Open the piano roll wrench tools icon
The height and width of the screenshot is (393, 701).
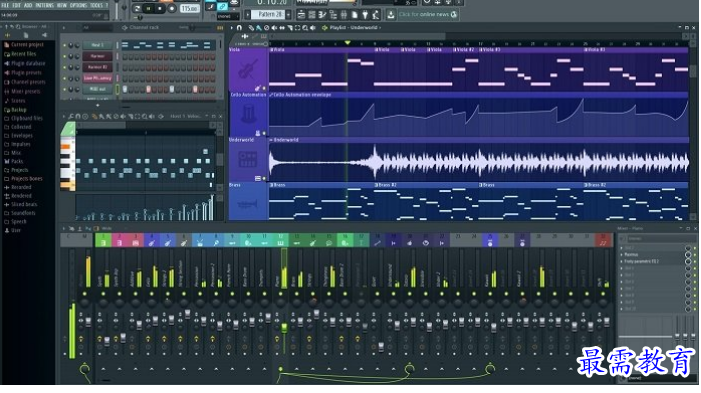(x=71, y=116)
